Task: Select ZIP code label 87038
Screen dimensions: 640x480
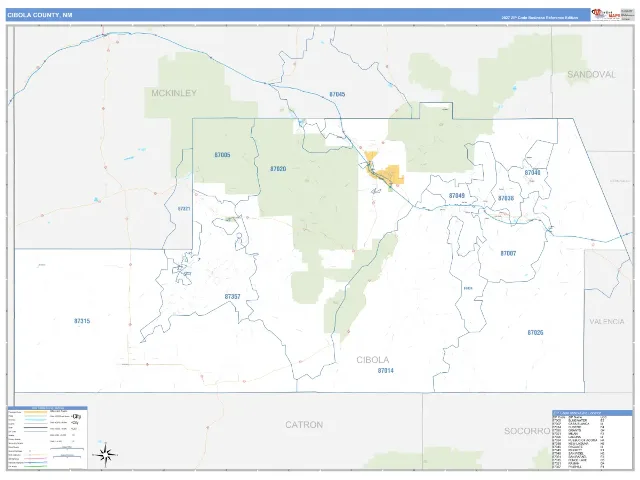Action: pos(506,198)
